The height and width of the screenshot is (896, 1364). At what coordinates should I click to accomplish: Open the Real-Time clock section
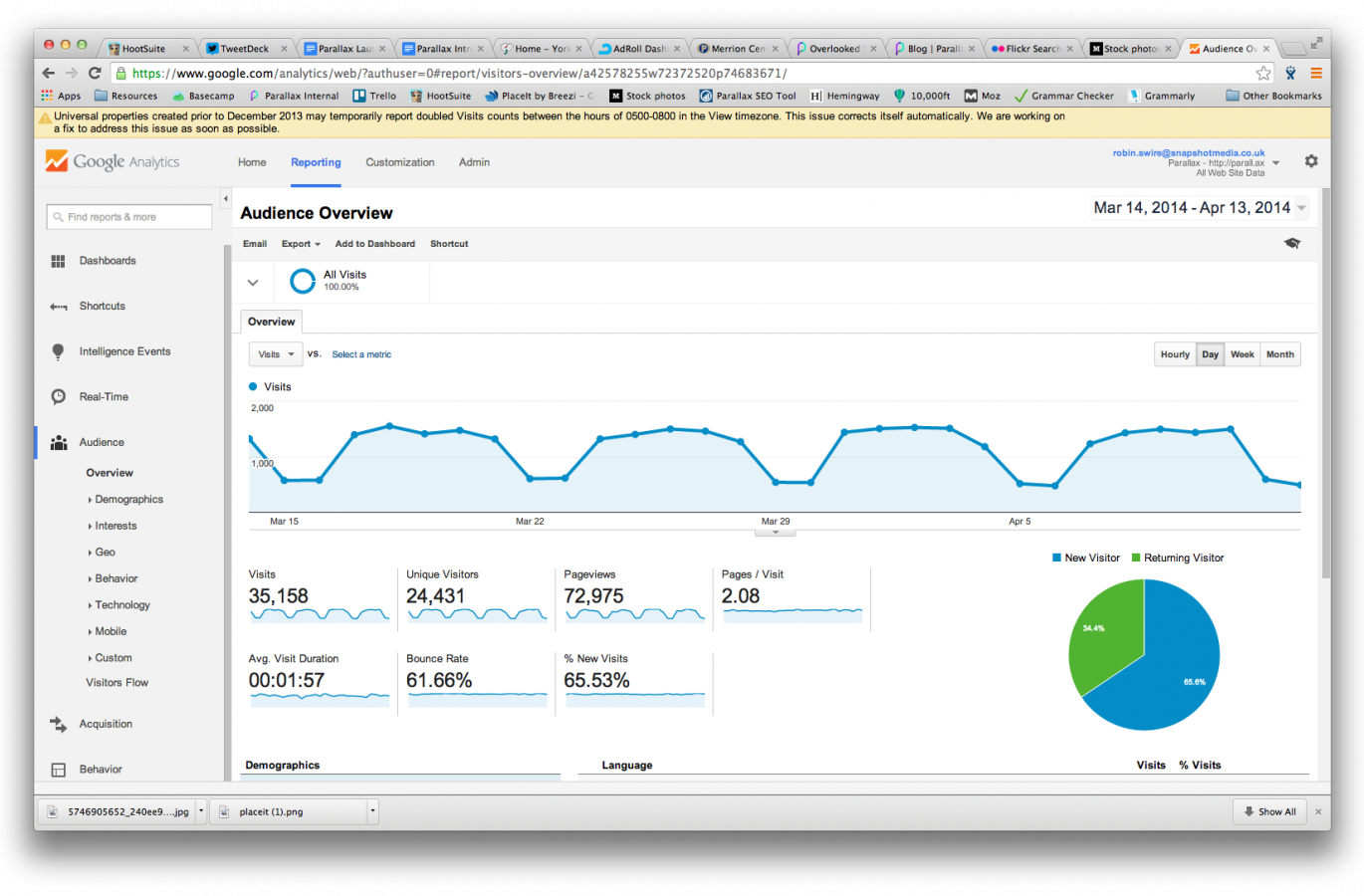click(104, 396)
